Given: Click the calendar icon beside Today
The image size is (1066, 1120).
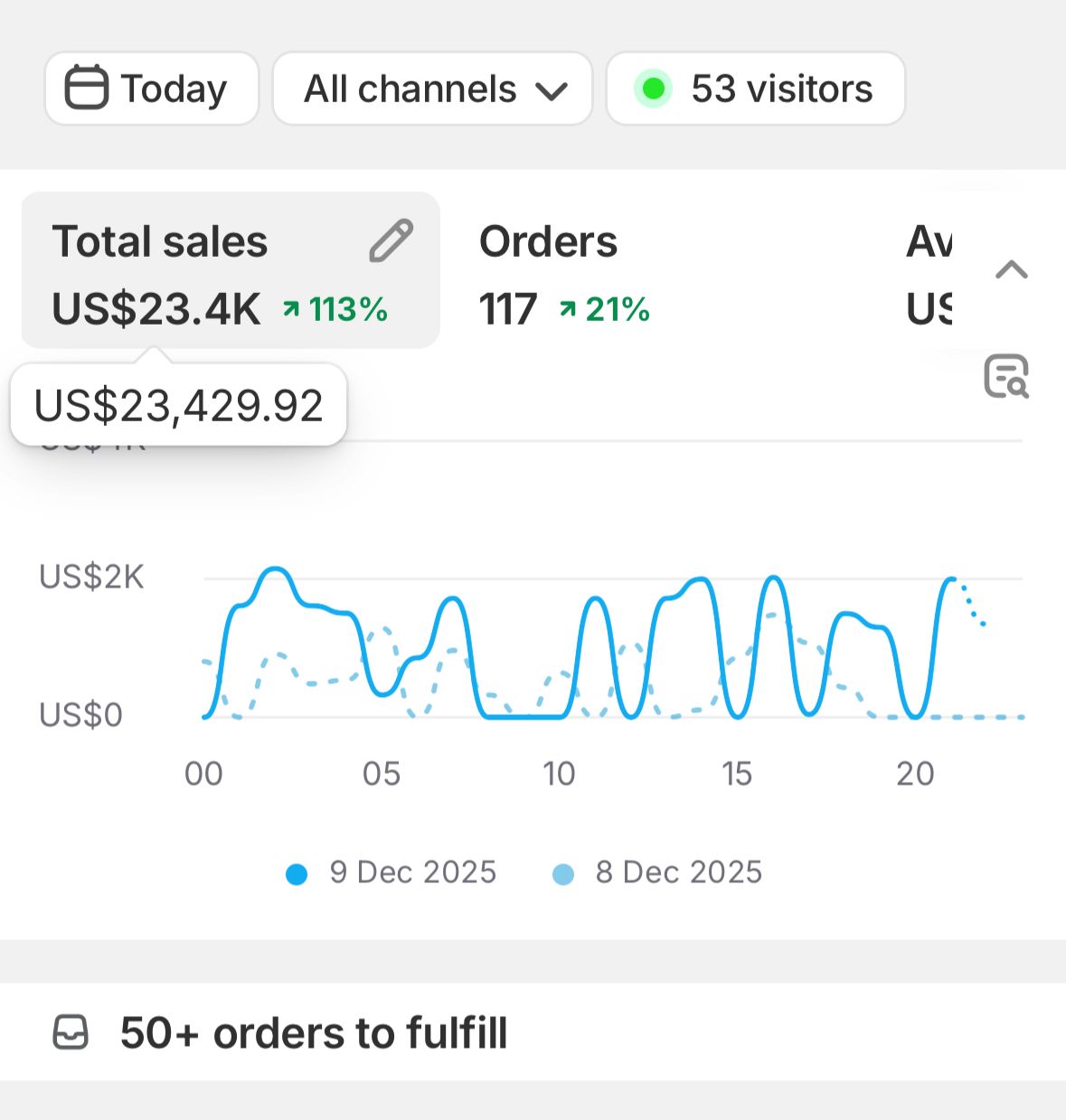Looking at the screenshot, I should tap(87, 88).
